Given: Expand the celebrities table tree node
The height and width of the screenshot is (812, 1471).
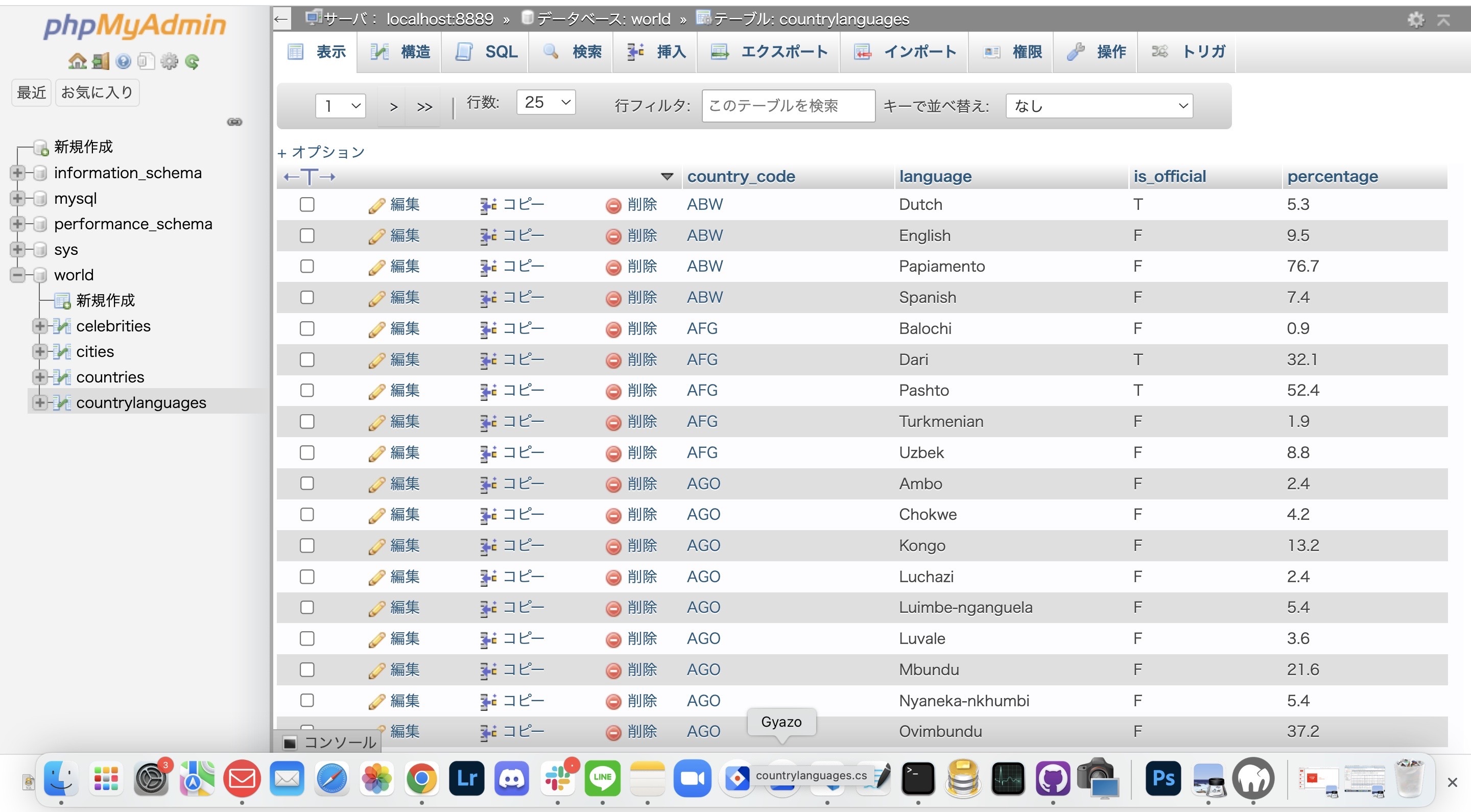Looking at the screenshot, I should coord(39,326).
